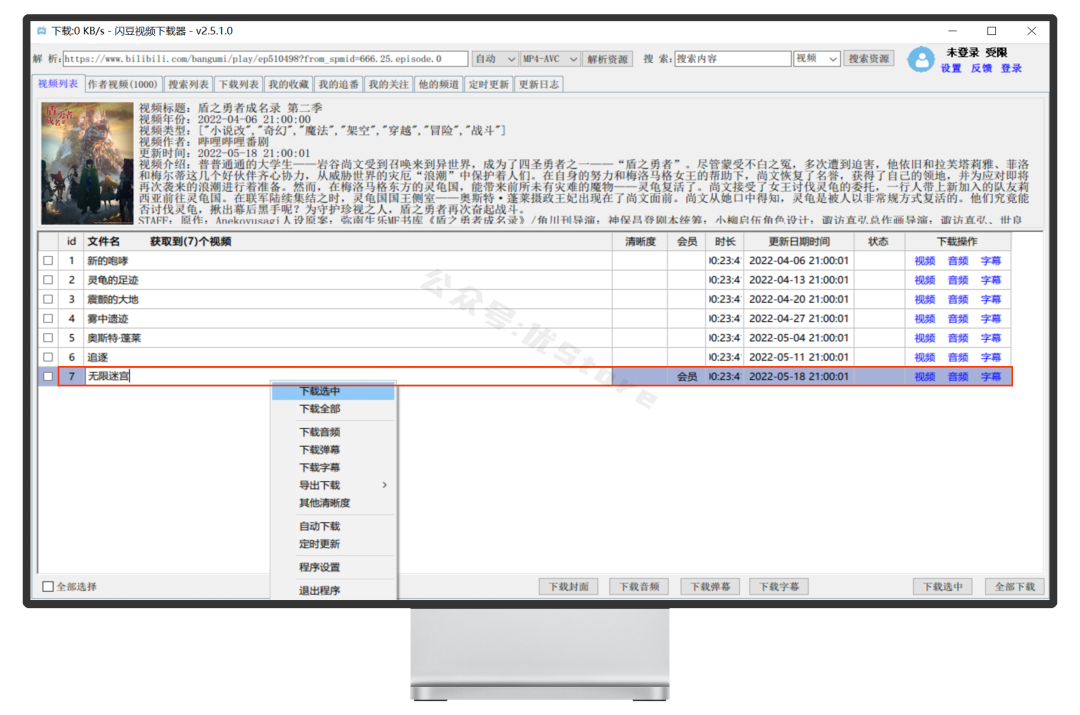Click 字幕 link for row 追逐
This screenshot has width=1080, height=715.
[991, 358]
